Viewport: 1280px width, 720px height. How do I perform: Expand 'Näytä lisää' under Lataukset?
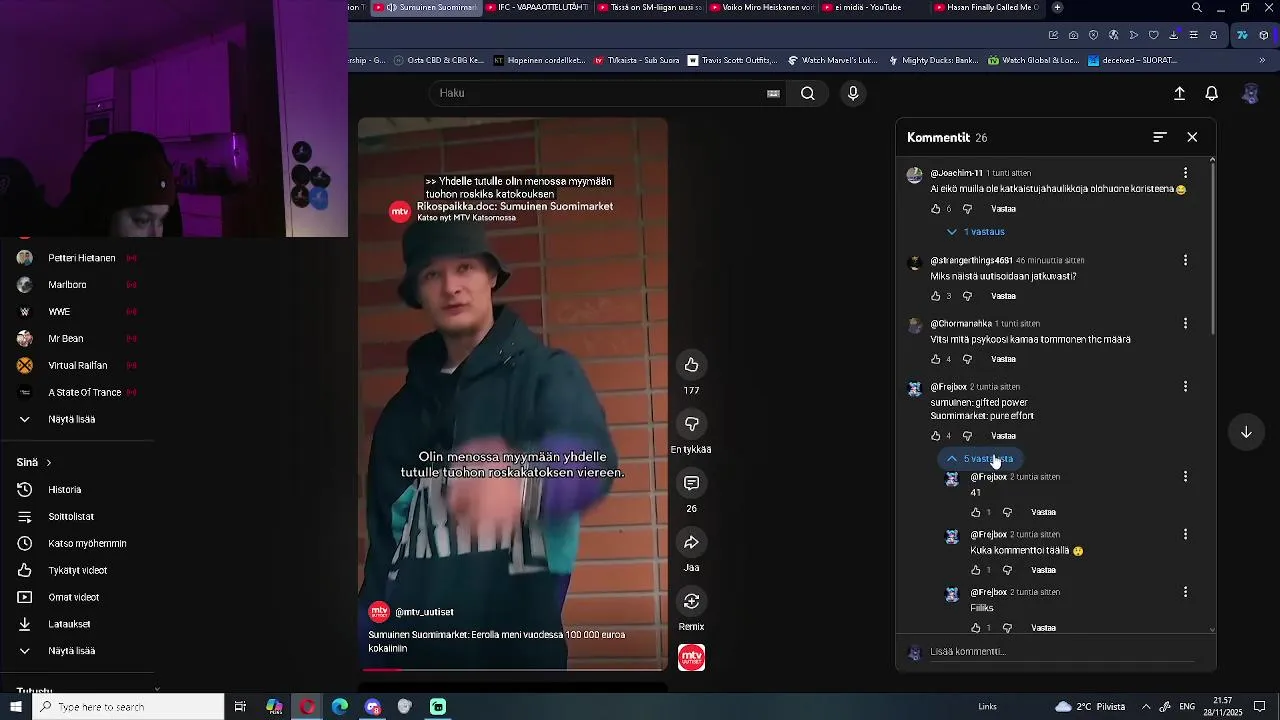[71, 651]
